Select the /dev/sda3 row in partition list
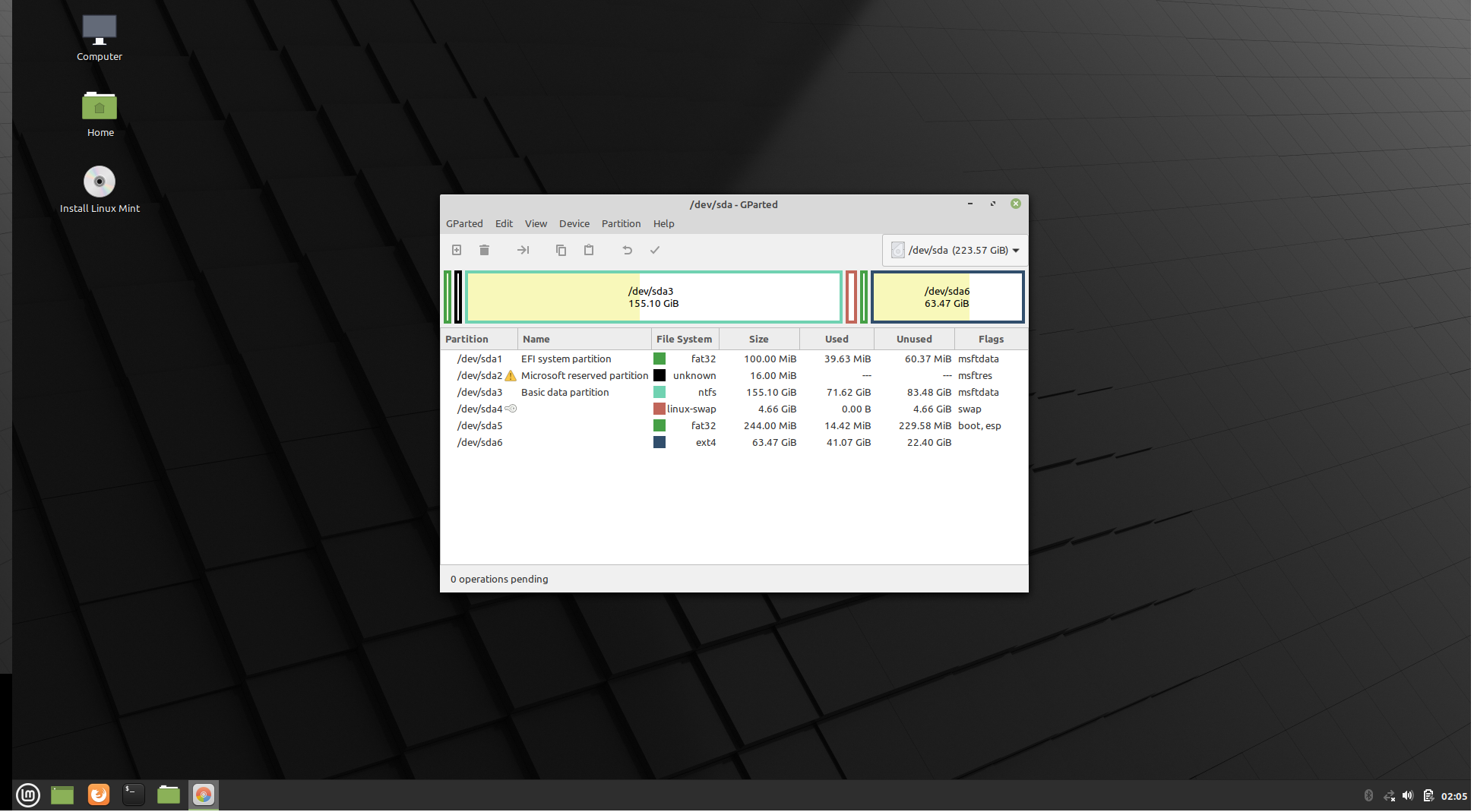Viewport: 1474px width, 812px height. 479,393
